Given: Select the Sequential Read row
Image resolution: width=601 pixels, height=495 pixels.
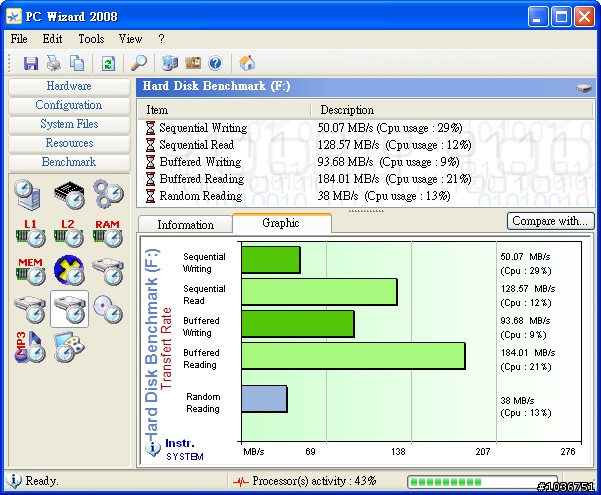Looking at the screenshot, I should pyautogui.click(x=366, y=145).
